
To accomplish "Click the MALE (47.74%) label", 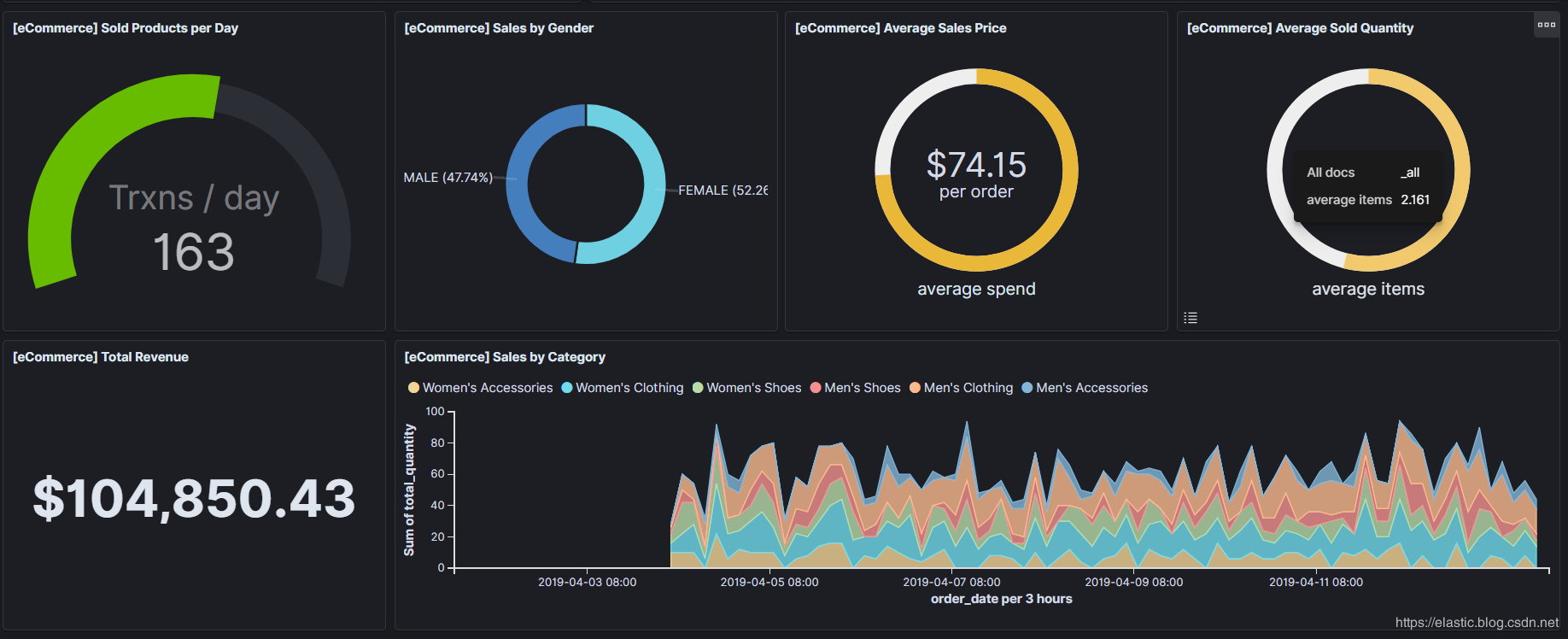I will pos(448,178).
